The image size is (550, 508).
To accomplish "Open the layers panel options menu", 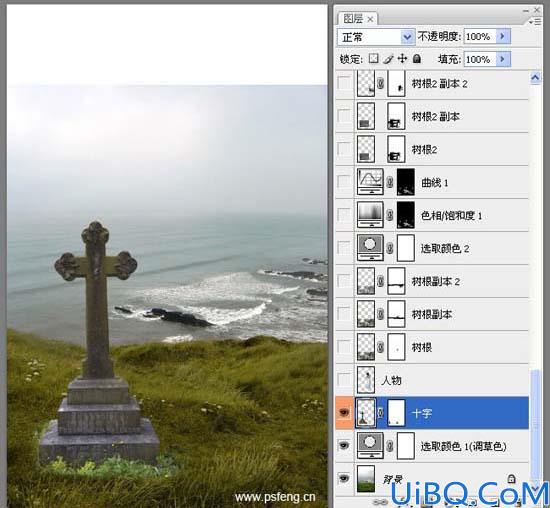I will point(535,22).
